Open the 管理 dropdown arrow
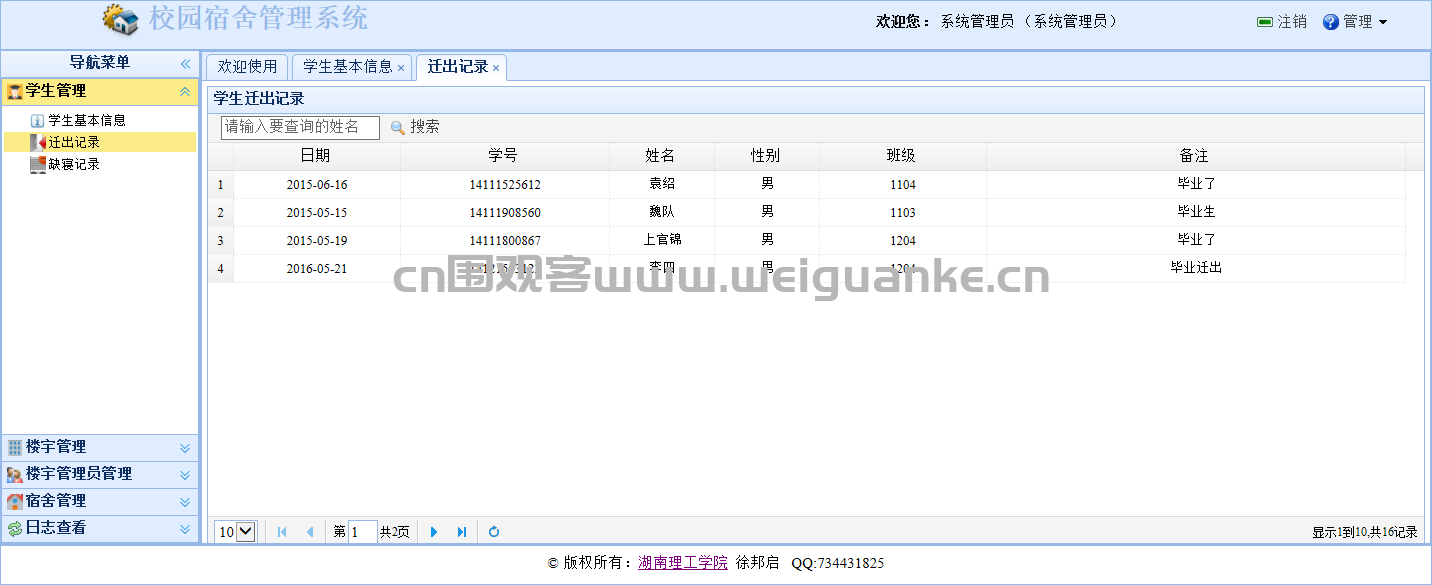Image resolution: width=1432 pixels, height=585 pixels. [1383, 22]
